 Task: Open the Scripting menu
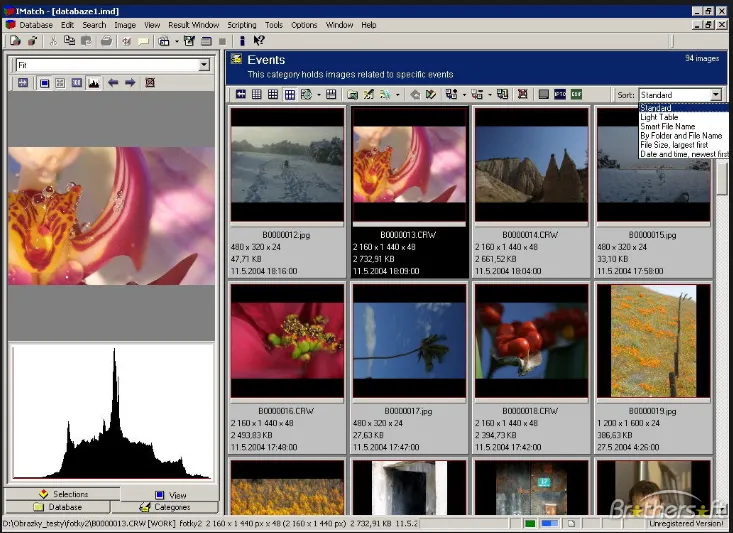pos(242,25)
